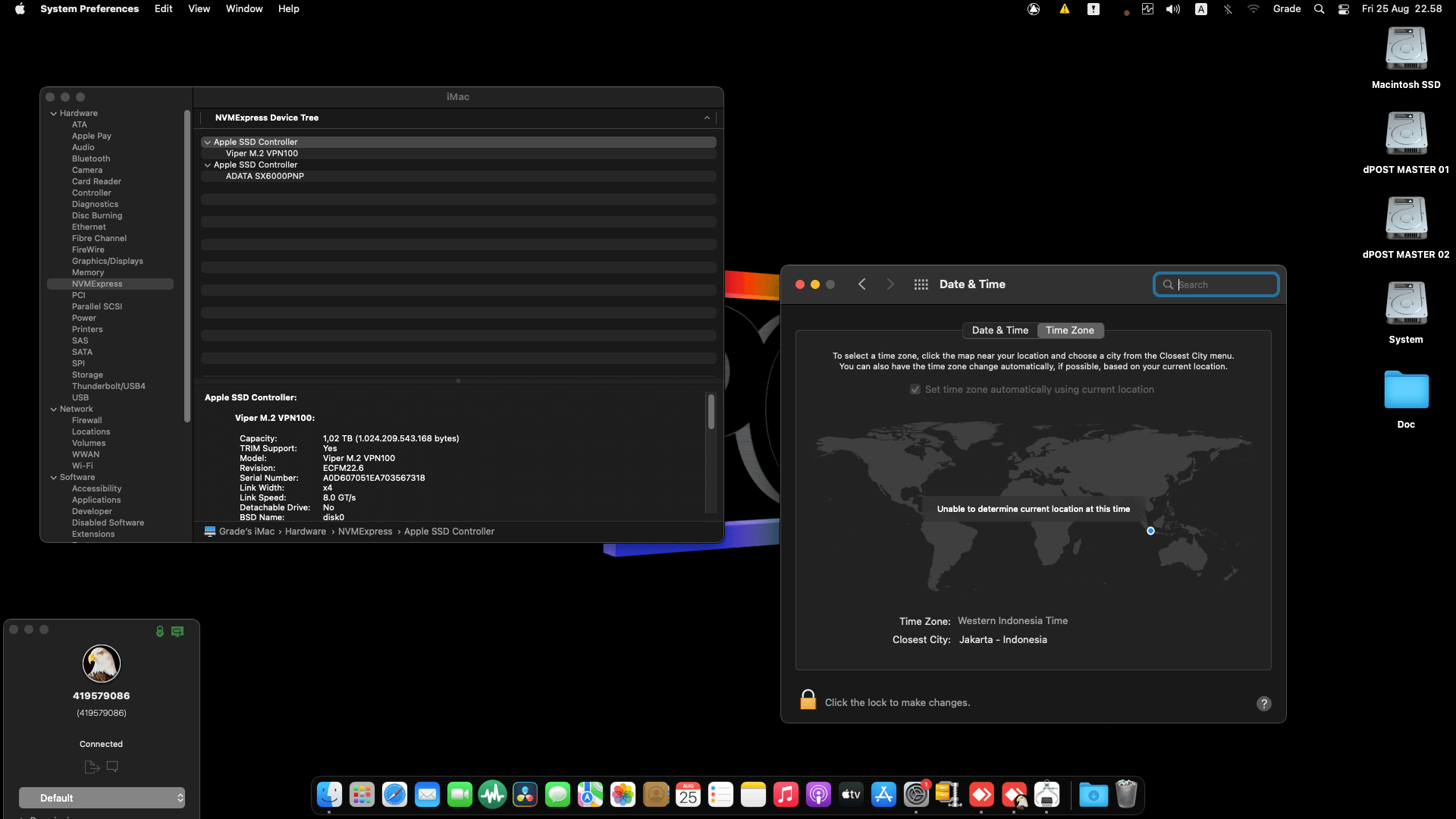Collapse the Software section in the sidebar
This screenshot has height=819, width=1456.
coord(54,478)
